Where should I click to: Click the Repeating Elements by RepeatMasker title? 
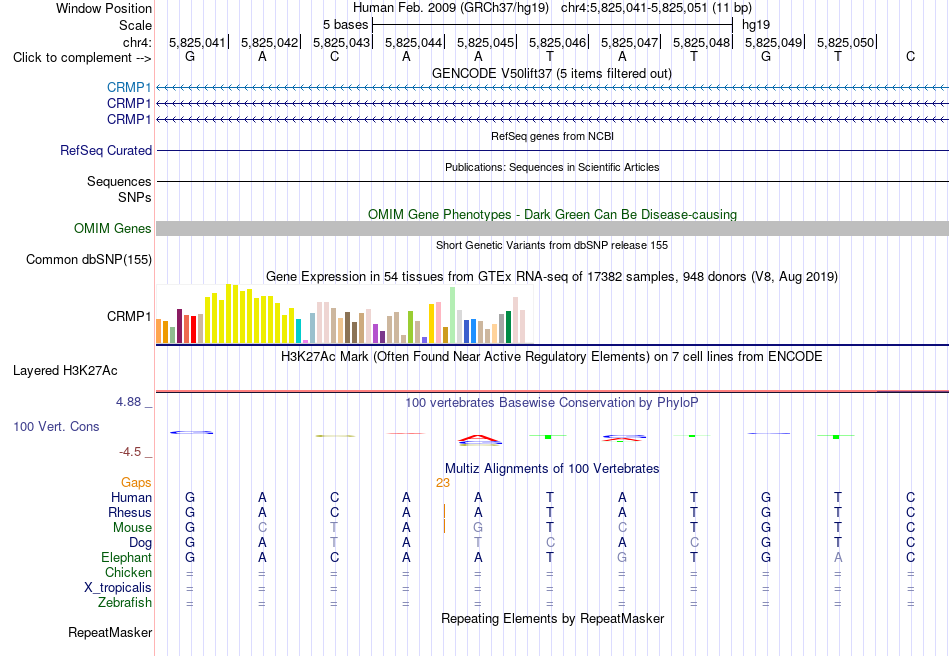coord(552,618)
